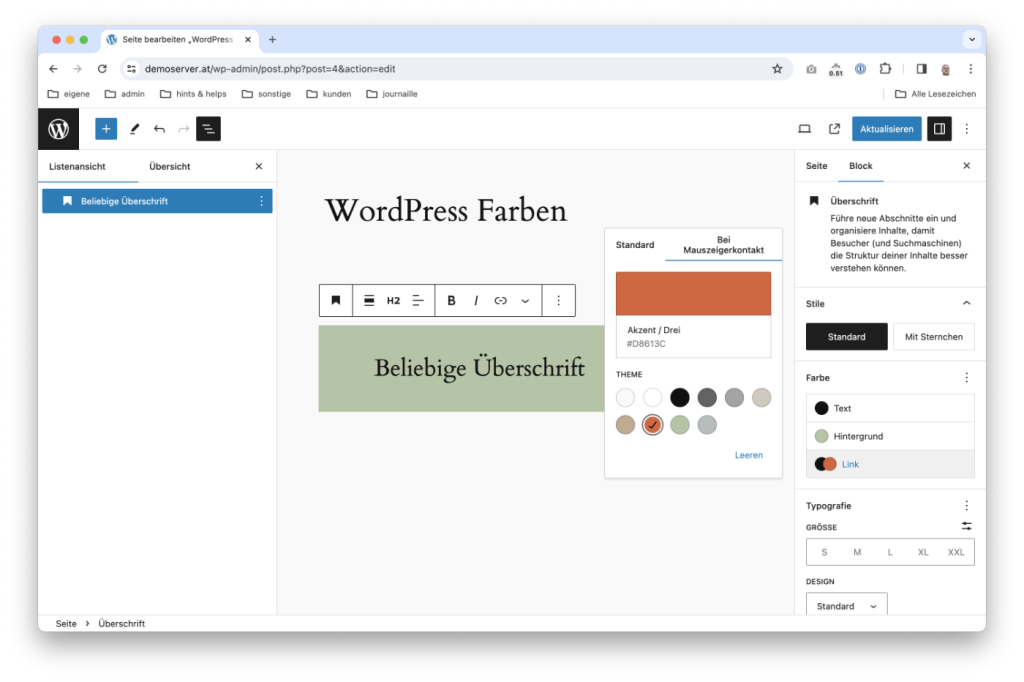Switch to the Listenansicht tab
The image size is (1024, 682).
pyautogui.click(x=77, y=167)
